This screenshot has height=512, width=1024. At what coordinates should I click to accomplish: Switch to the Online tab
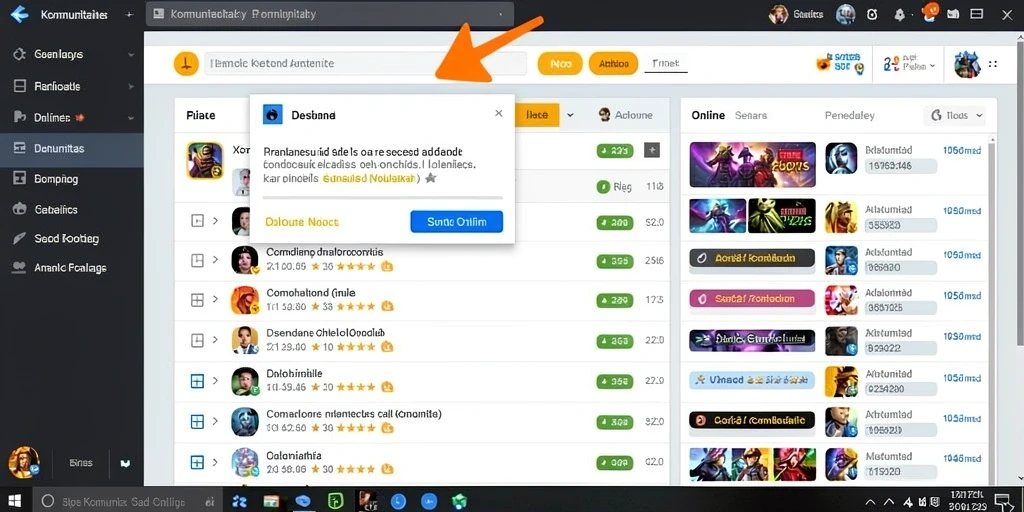[x=708, y=115]
